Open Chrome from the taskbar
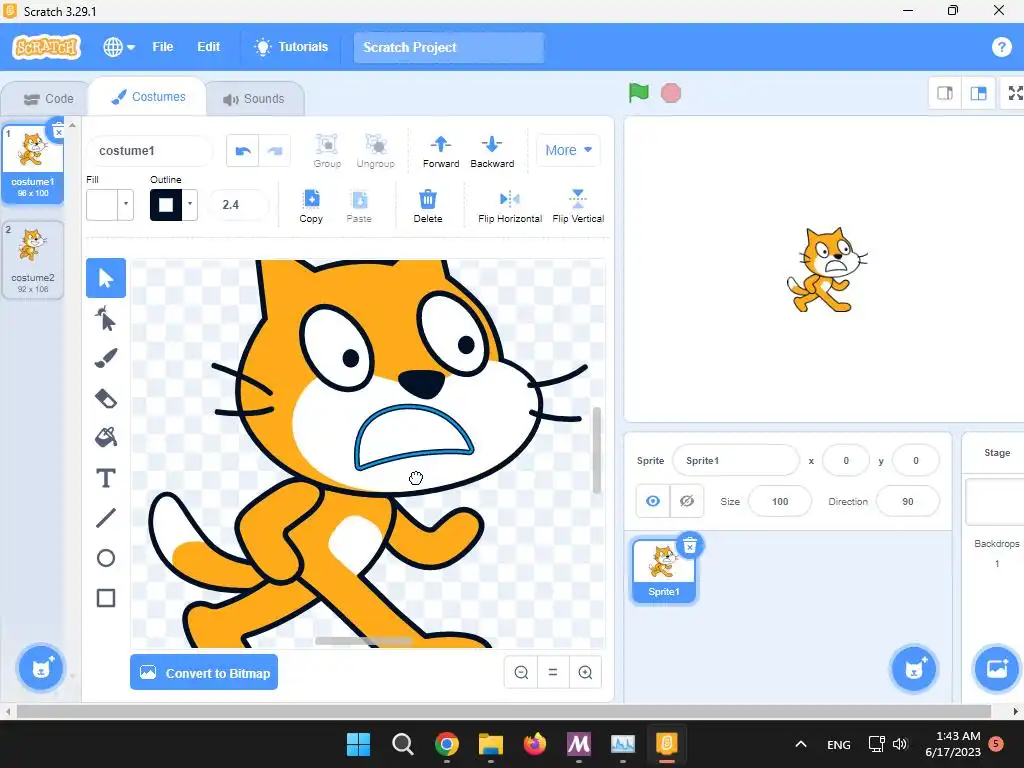Image resolution: width=1024 pixels, height=768 pixels. (447, 744)
